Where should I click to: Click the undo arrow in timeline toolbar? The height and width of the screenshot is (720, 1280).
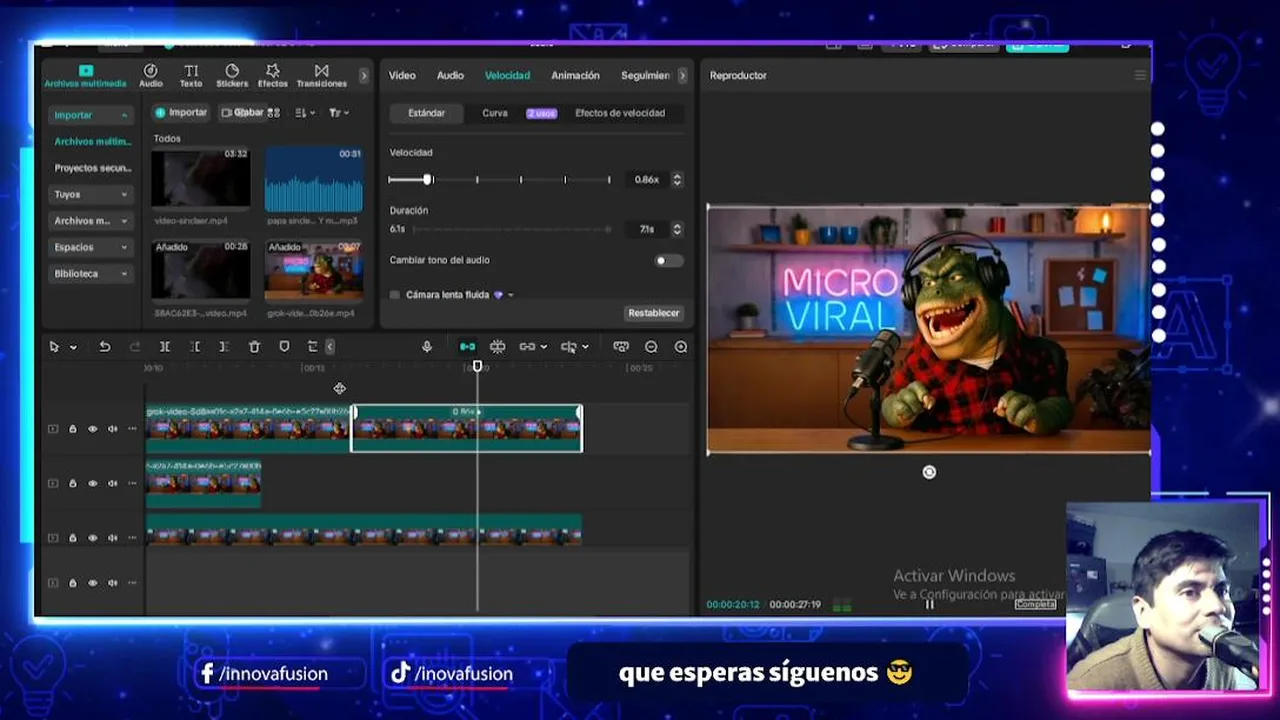click(x=104, y=347)
